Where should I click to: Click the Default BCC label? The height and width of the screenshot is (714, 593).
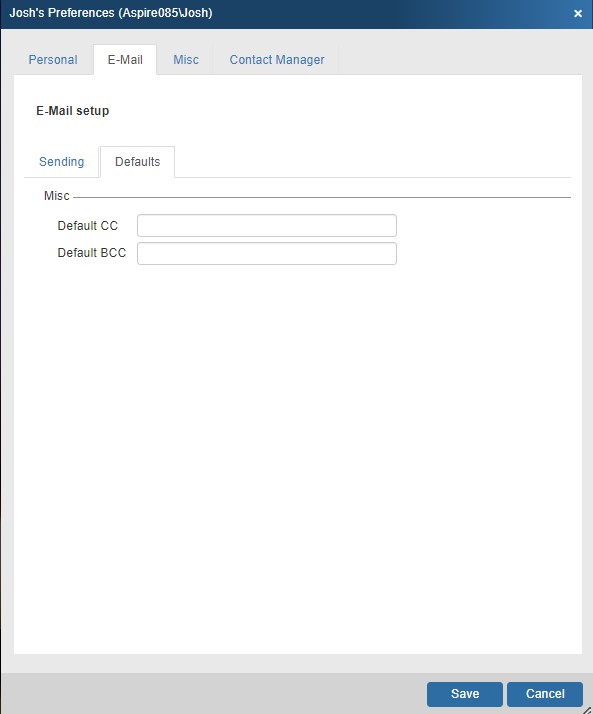click(x=92, y=253)
